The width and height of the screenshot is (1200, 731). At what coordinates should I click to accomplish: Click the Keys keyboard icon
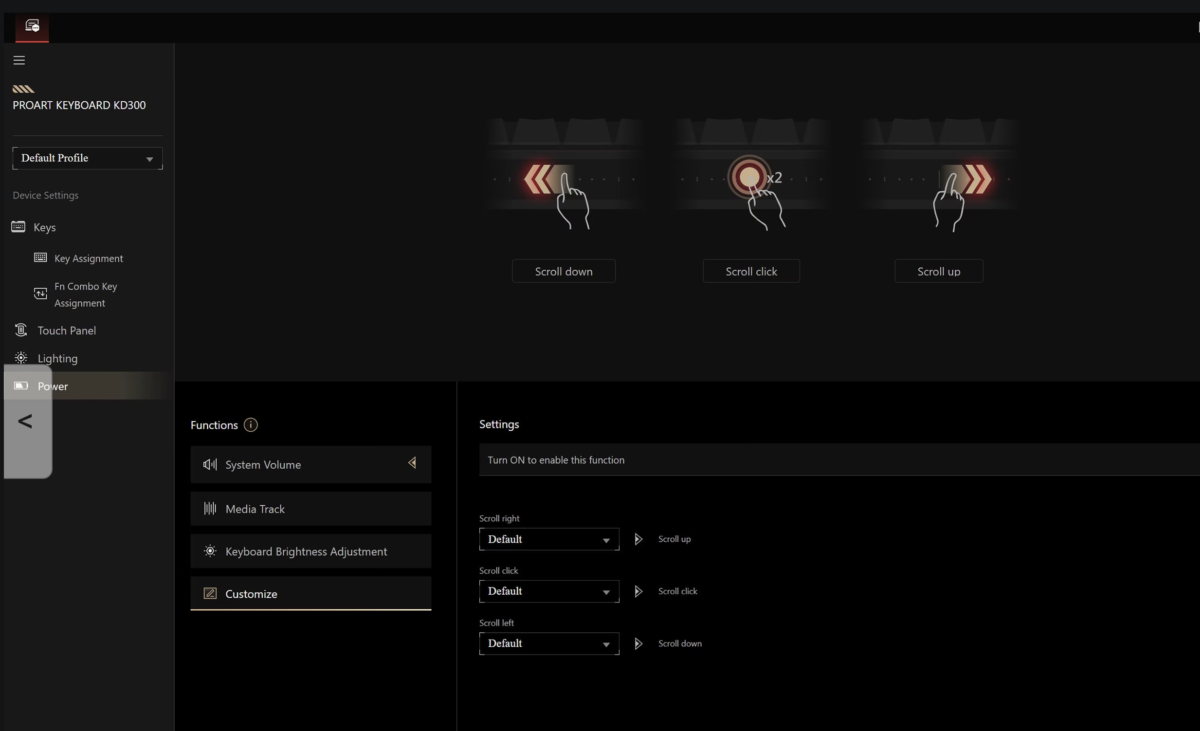[18, 227]
